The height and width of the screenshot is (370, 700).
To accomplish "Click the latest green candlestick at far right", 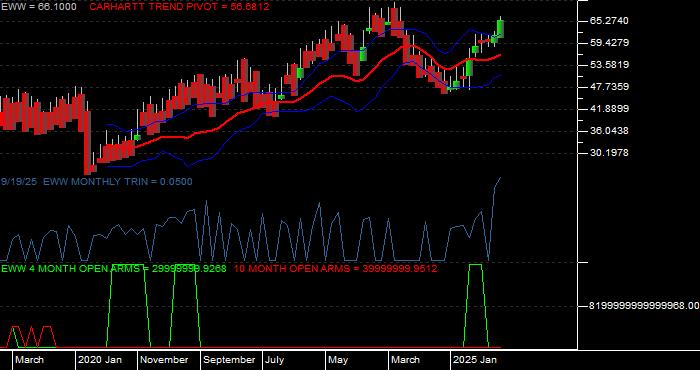I will pyautogui.click(x=500, y=28).
